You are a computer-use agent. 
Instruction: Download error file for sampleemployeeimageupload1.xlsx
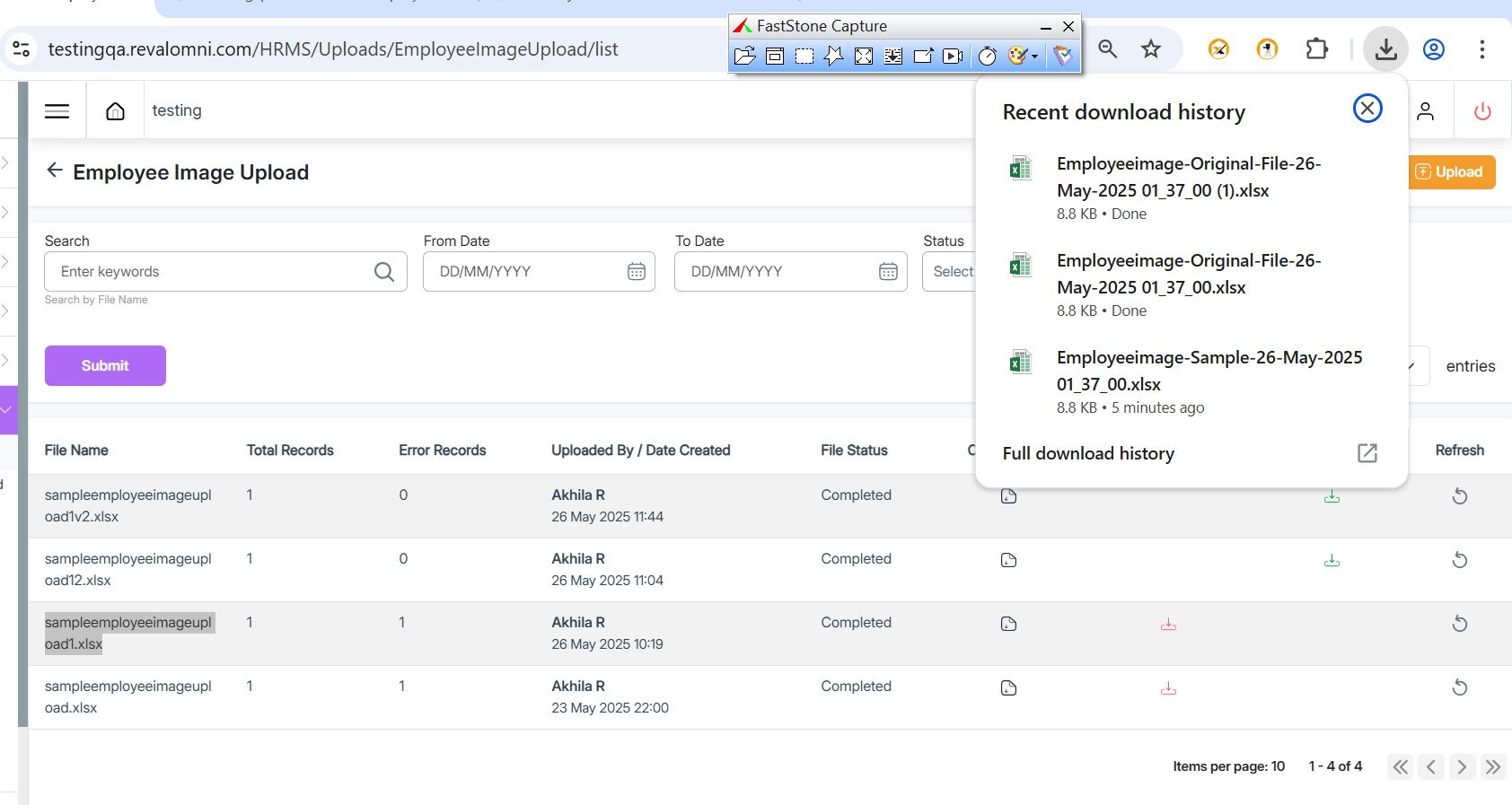tap(1168, 625)
